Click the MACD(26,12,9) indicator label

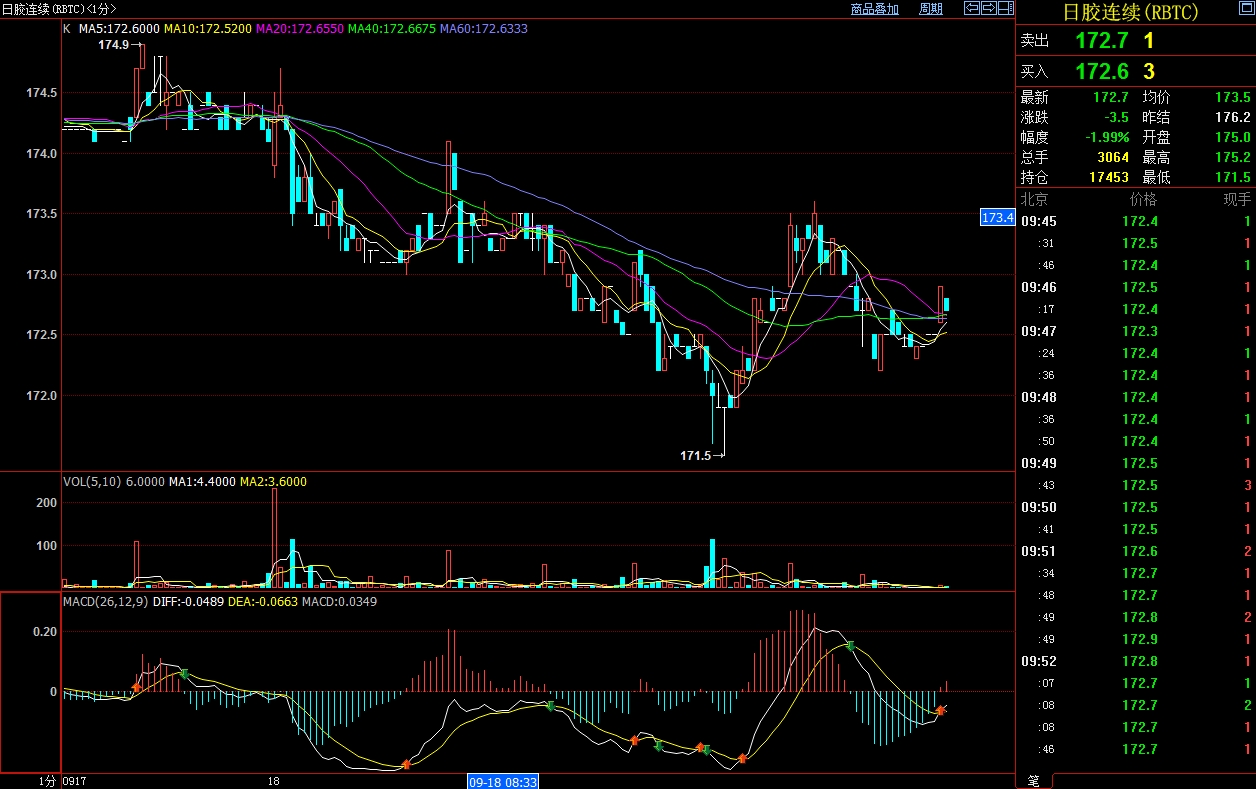tap(107, 602)
